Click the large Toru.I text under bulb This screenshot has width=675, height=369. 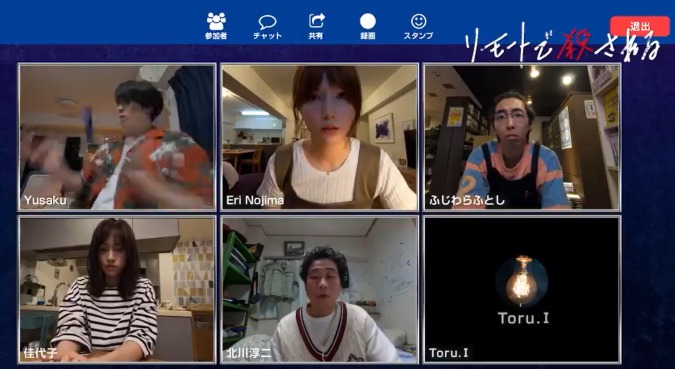[x=523, y=318]
